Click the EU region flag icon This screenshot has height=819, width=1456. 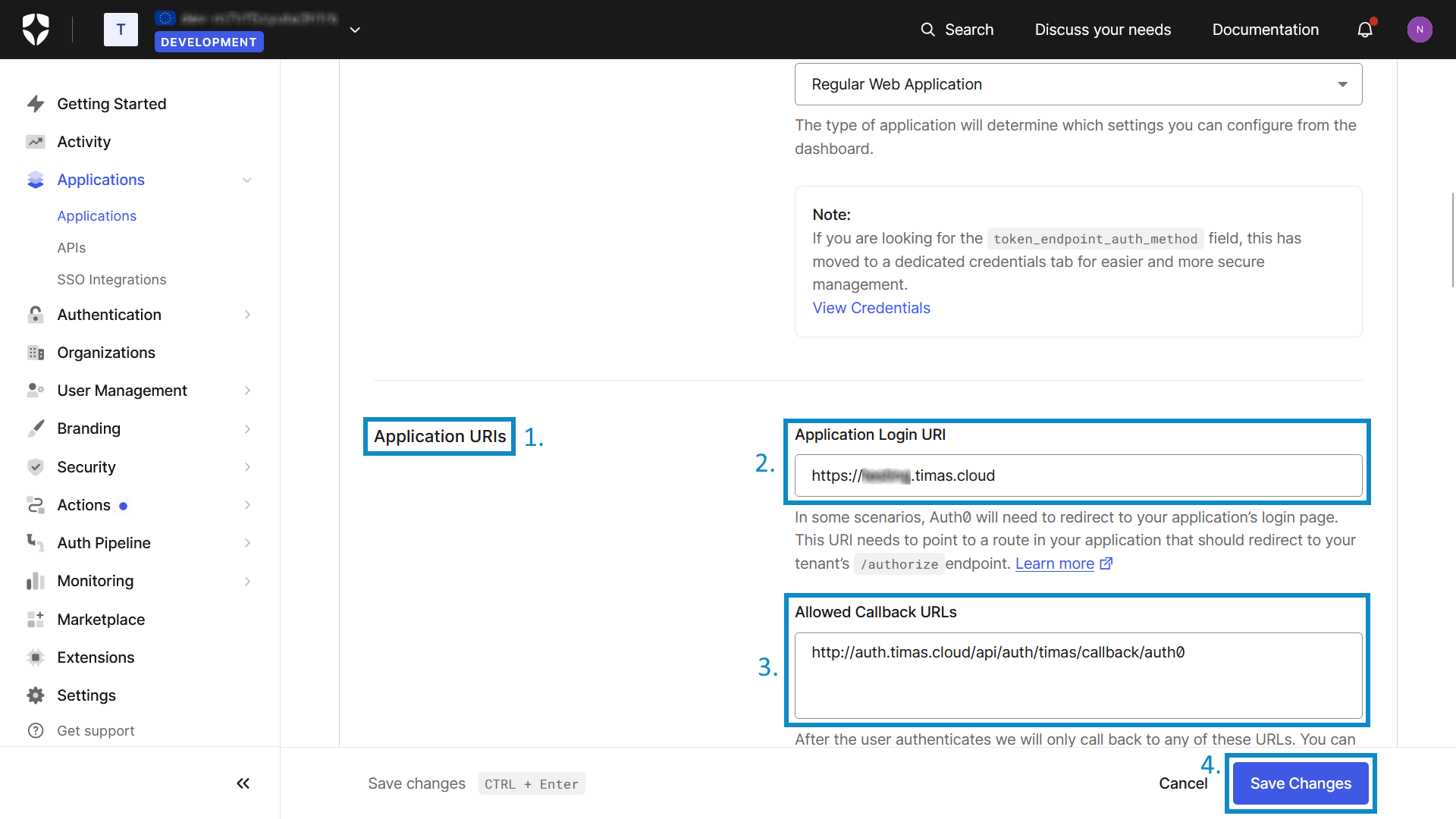click(x=165, y=18)
